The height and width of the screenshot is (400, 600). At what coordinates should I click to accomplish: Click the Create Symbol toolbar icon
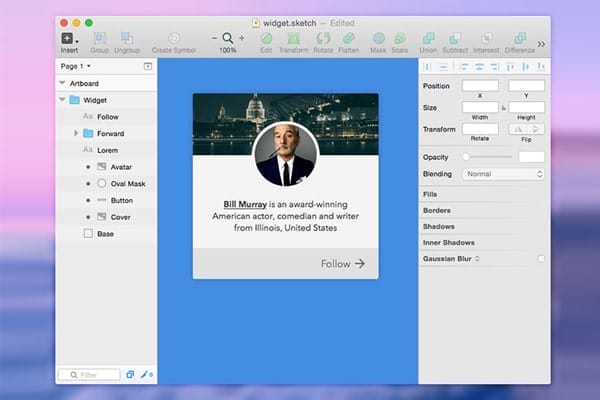pos(175,39)
